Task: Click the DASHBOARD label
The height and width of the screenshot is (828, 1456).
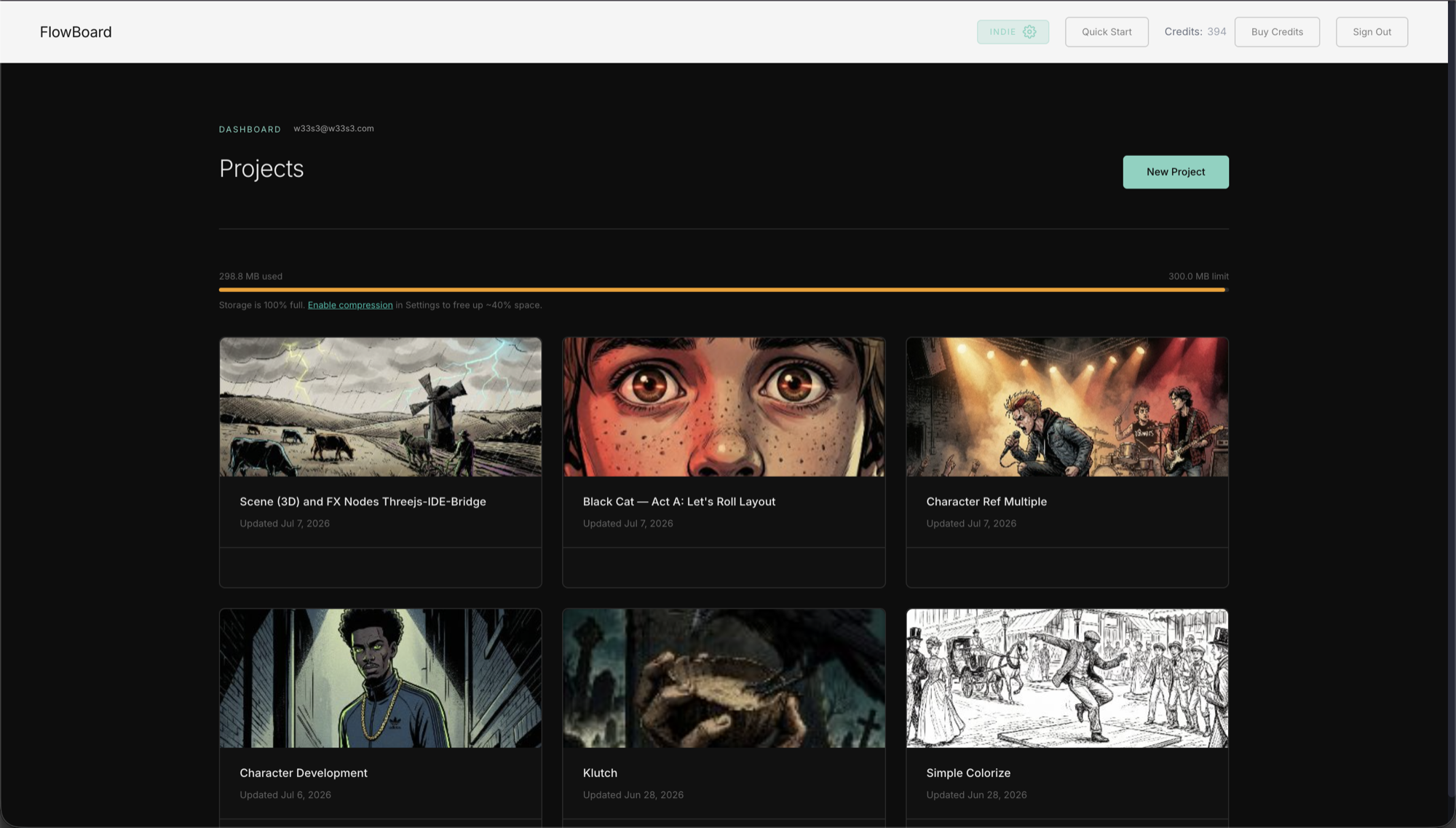Action: 250,130
